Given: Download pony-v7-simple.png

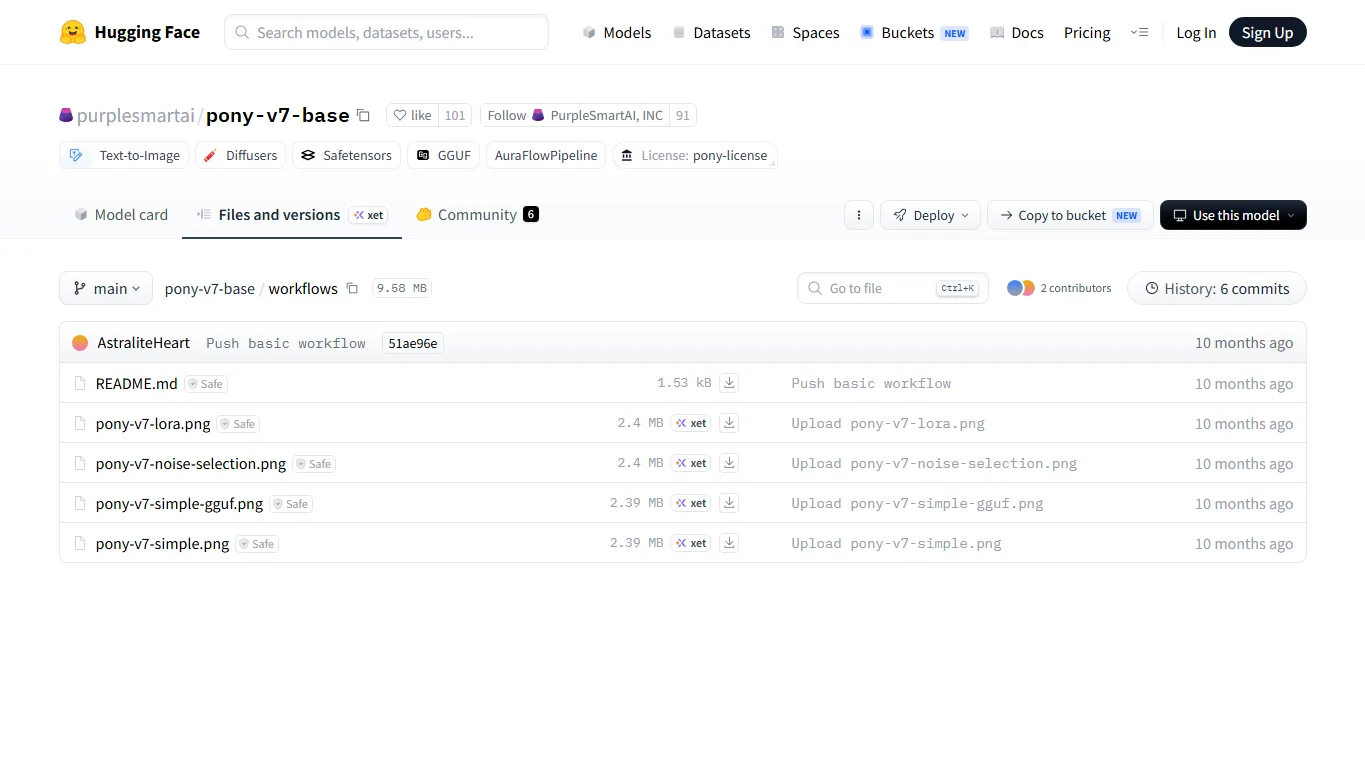Looking at the screenshot, I should 730,543.
